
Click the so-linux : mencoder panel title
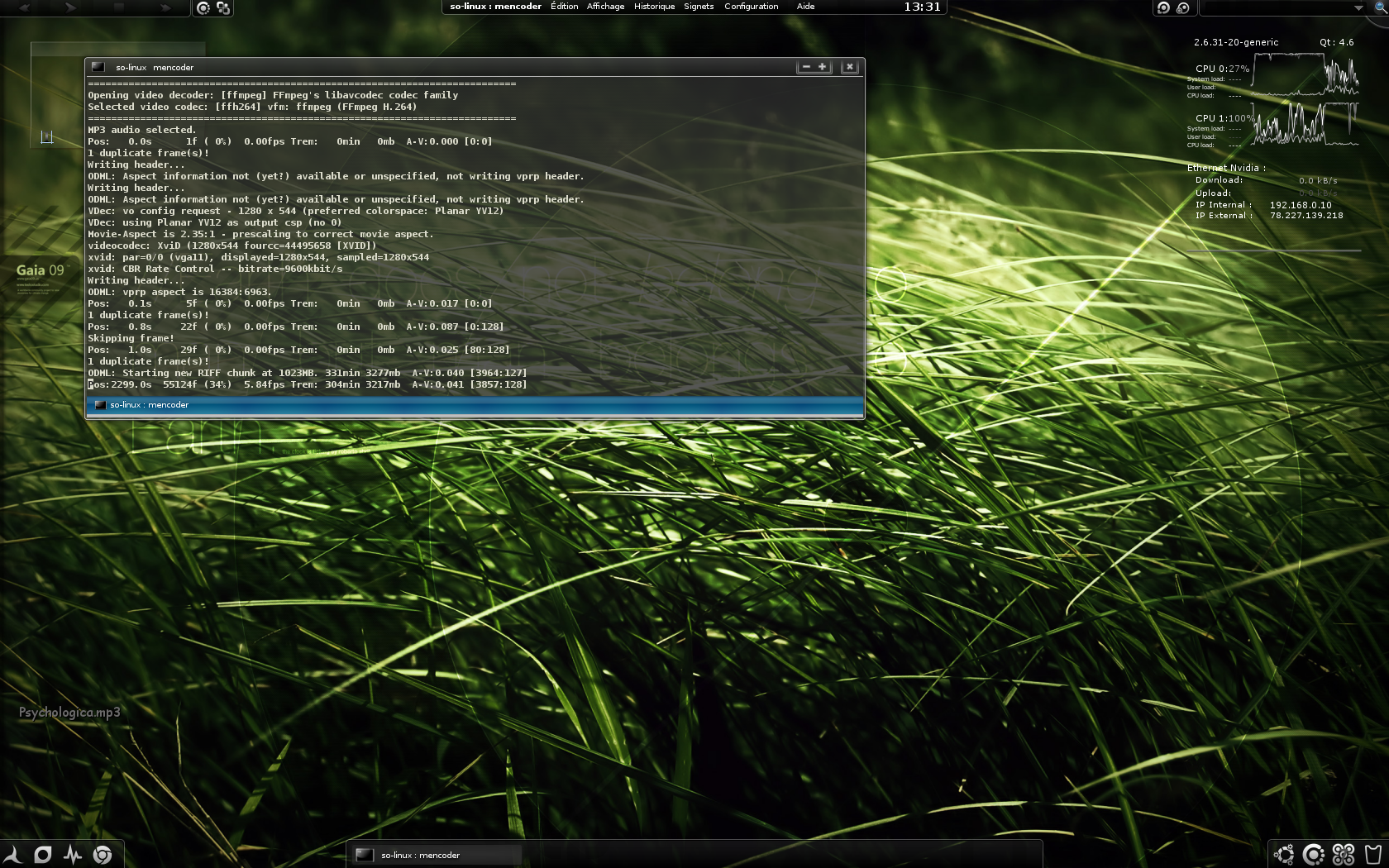495,7
